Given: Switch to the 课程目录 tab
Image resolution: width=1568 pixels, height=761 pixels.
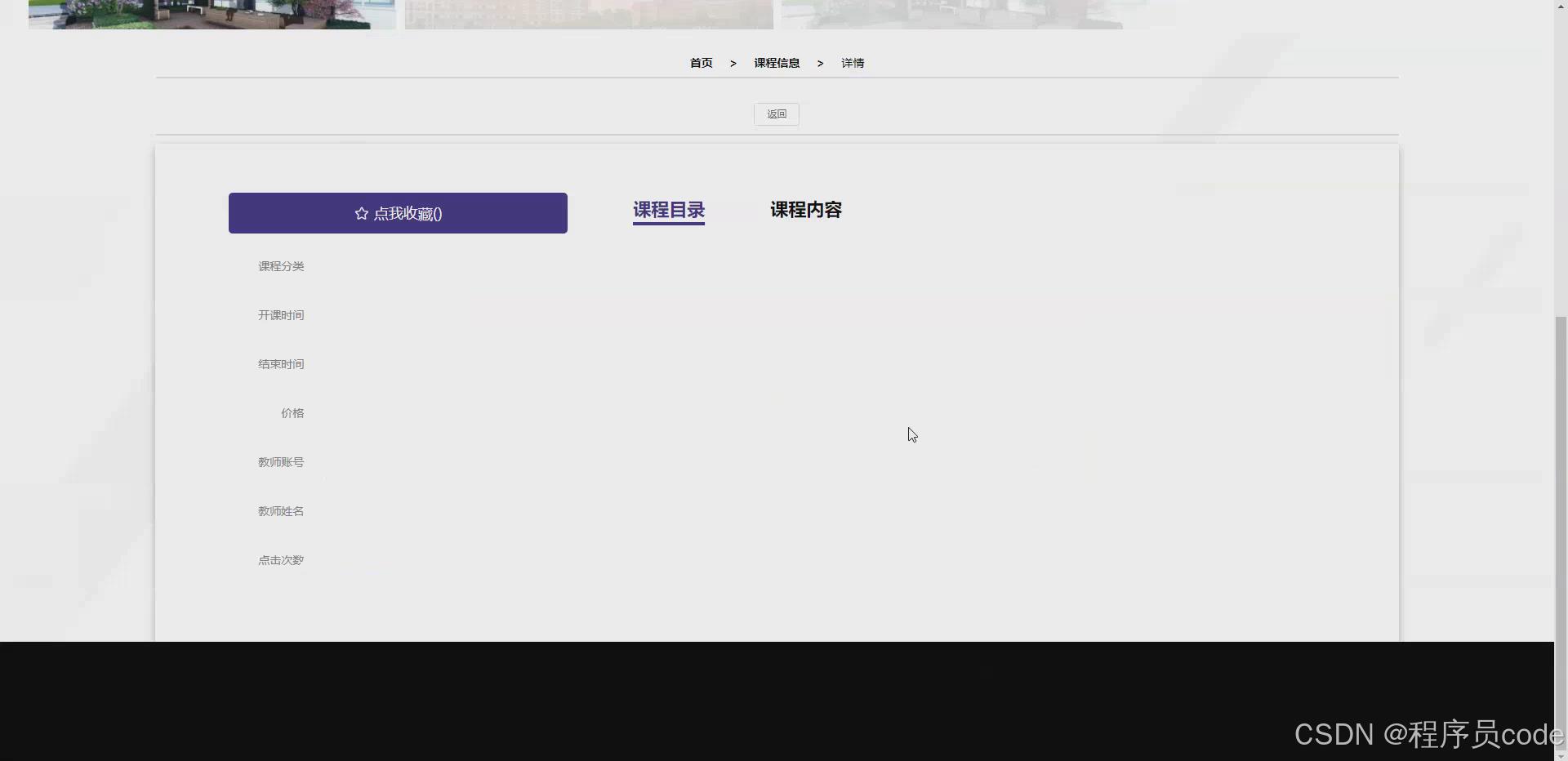Looking at the screenshot, I should coord(668,210).
